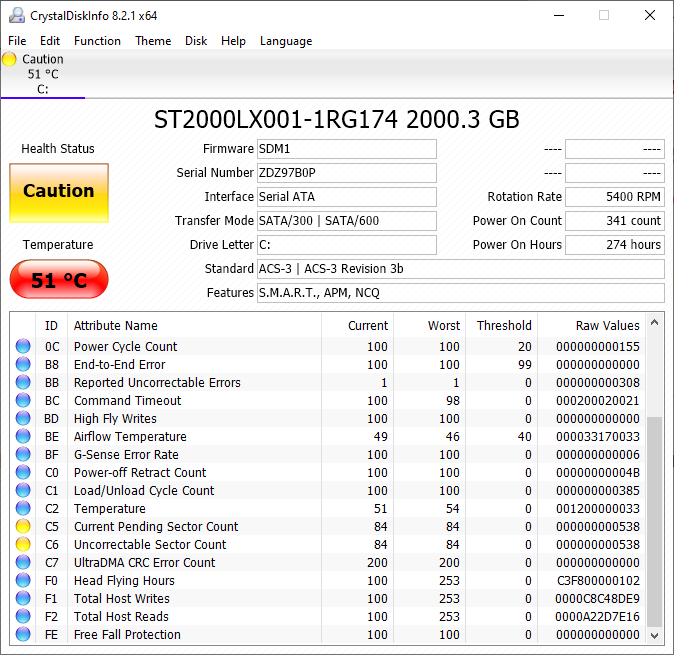This screenshot has height=655, width=674.
Task: Click the Power On Count field
Action: pyautogui.click(x=615, y=221)
